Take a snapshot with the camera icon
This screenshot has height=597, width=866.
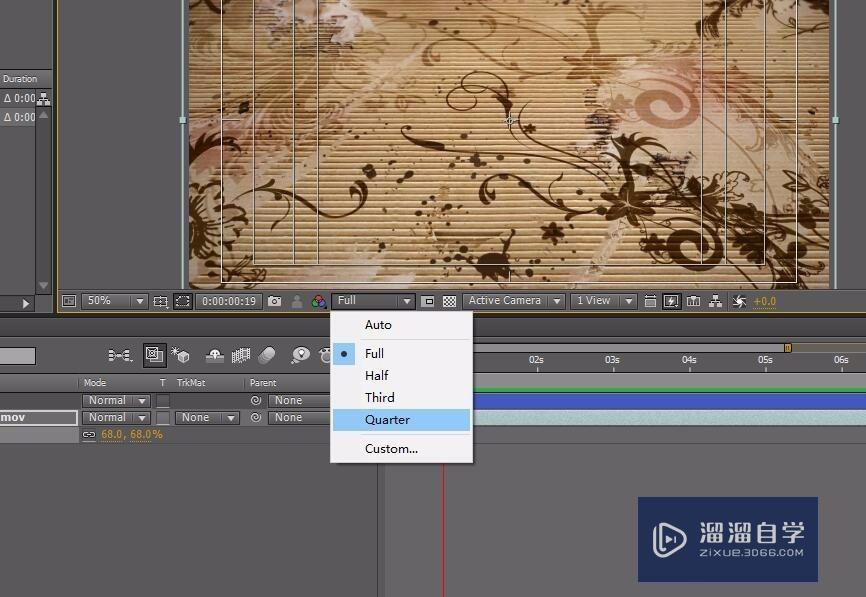click(274, 301)
